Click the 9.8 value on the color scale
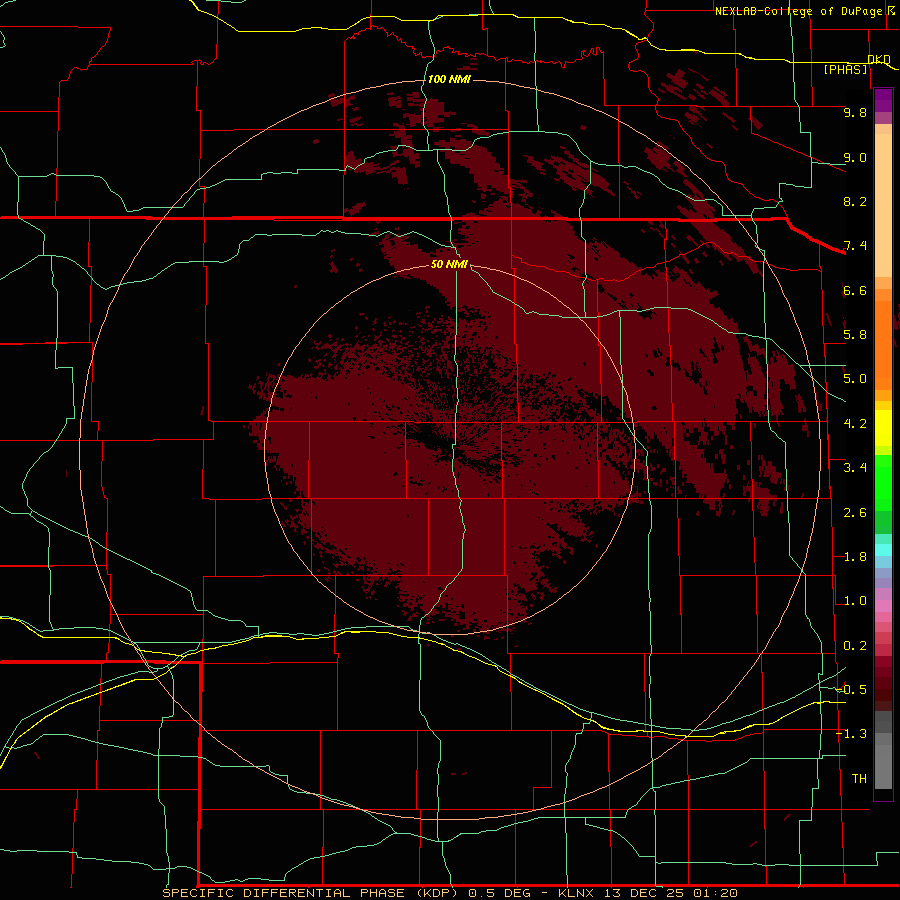Screen dimensions: 900x900 [x=855, y=112]
